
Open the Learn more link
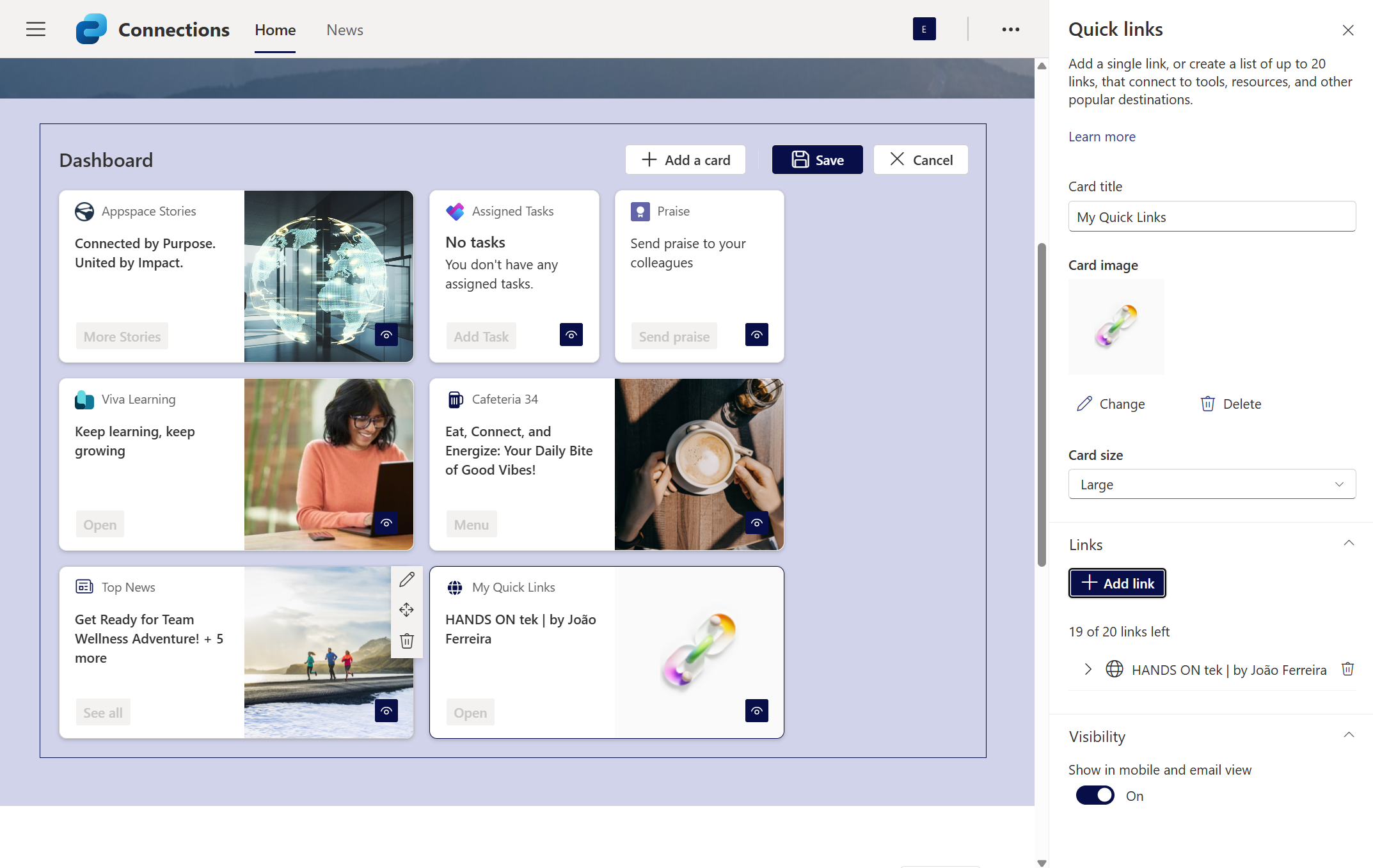[x=1102, y=137]
